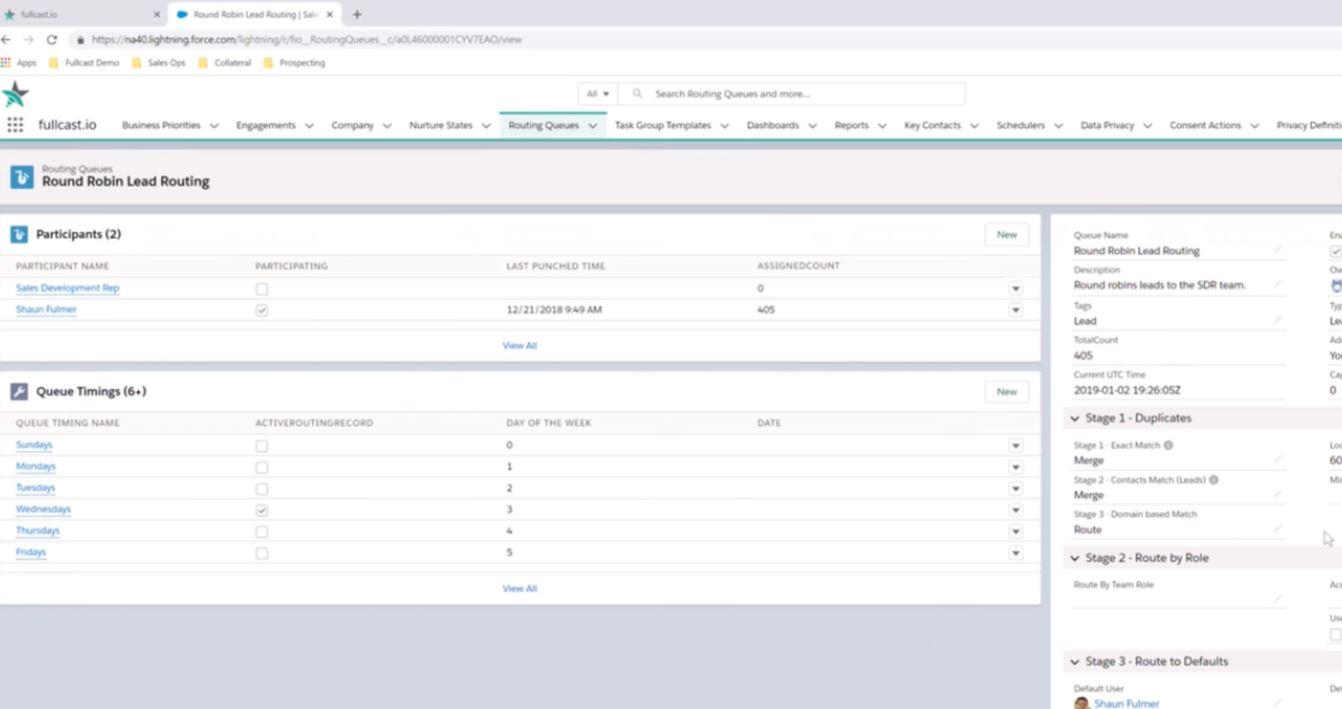Click New button in Participants section
1342x709 pixels.
(x=1006, y=234)
